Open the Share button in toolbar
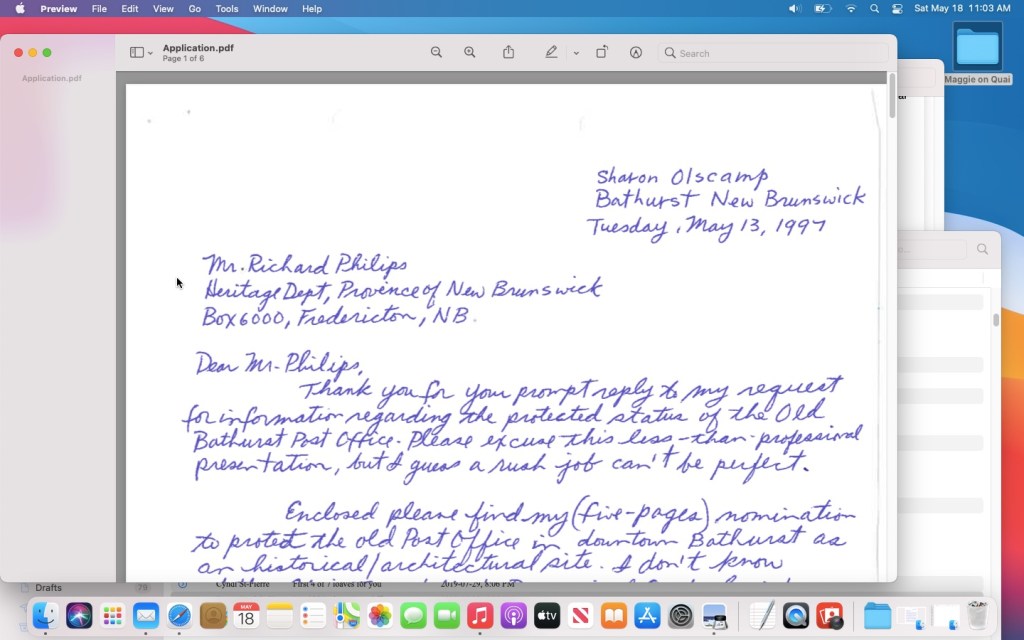1024x640 pixels. (x=508, y=52)
